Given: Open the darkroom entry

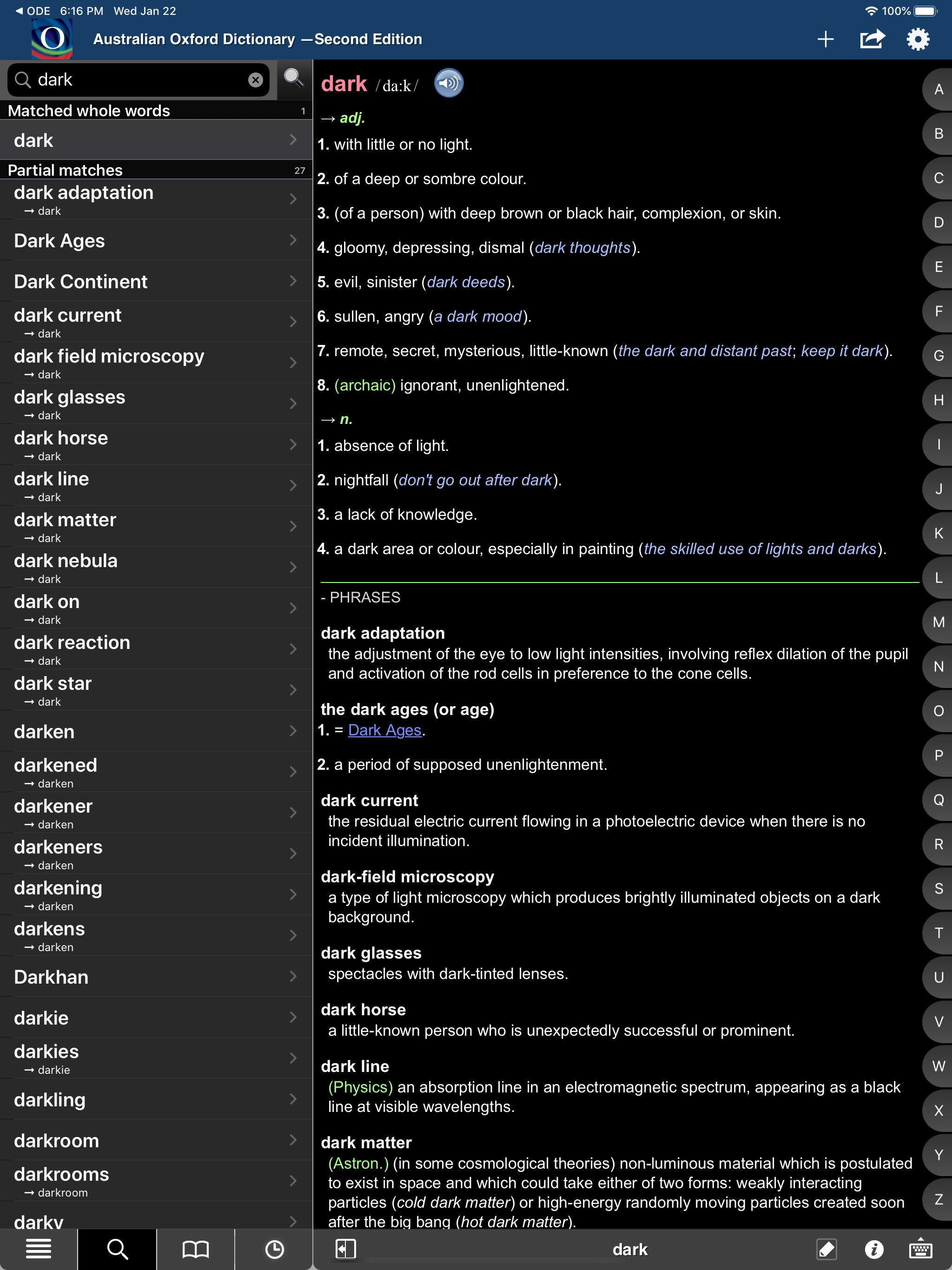Looking at the screenshot, I should (156, 1140).
